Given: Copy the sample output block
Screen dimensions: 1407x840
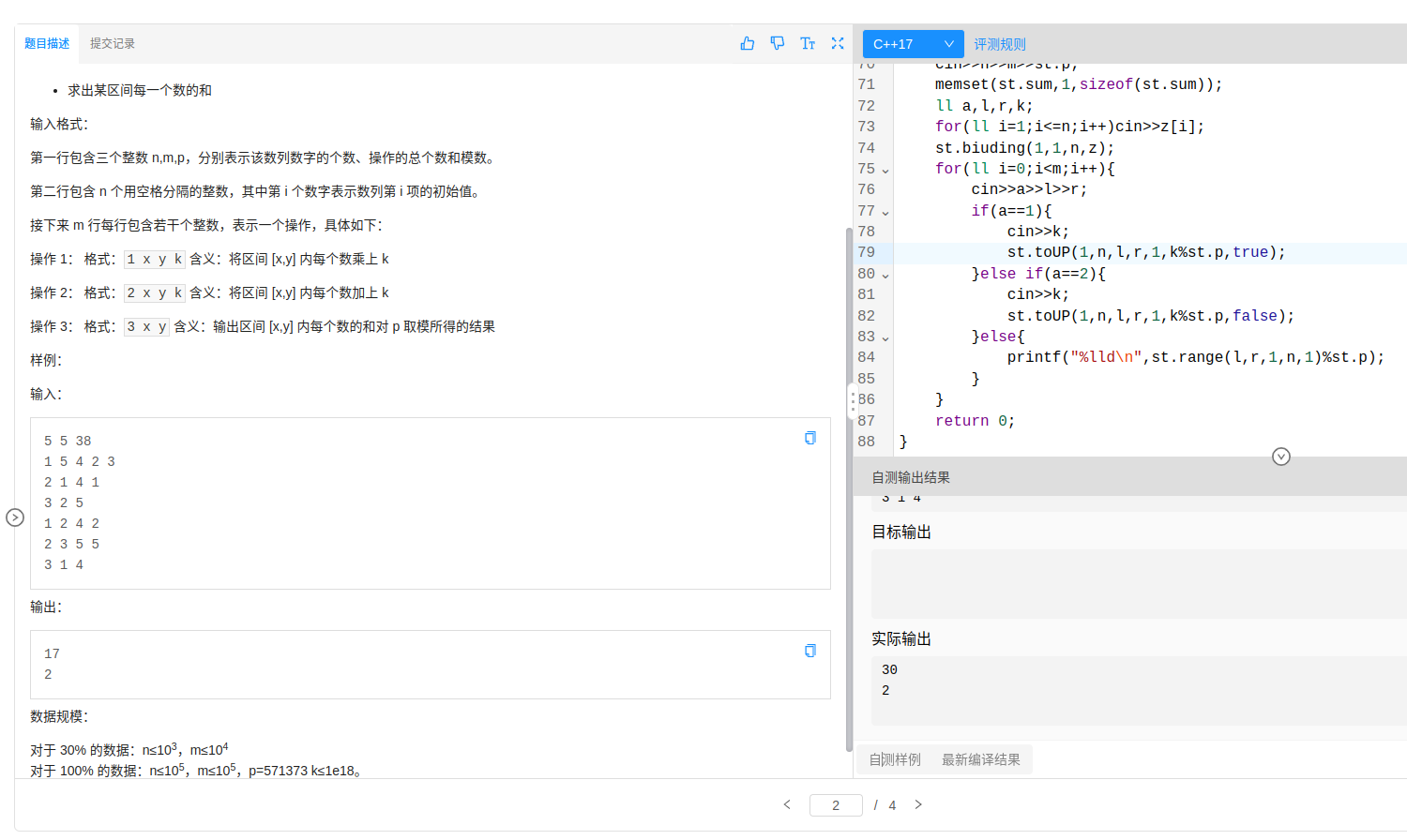Looking at the screenshot, I should (x=810, y=651).
